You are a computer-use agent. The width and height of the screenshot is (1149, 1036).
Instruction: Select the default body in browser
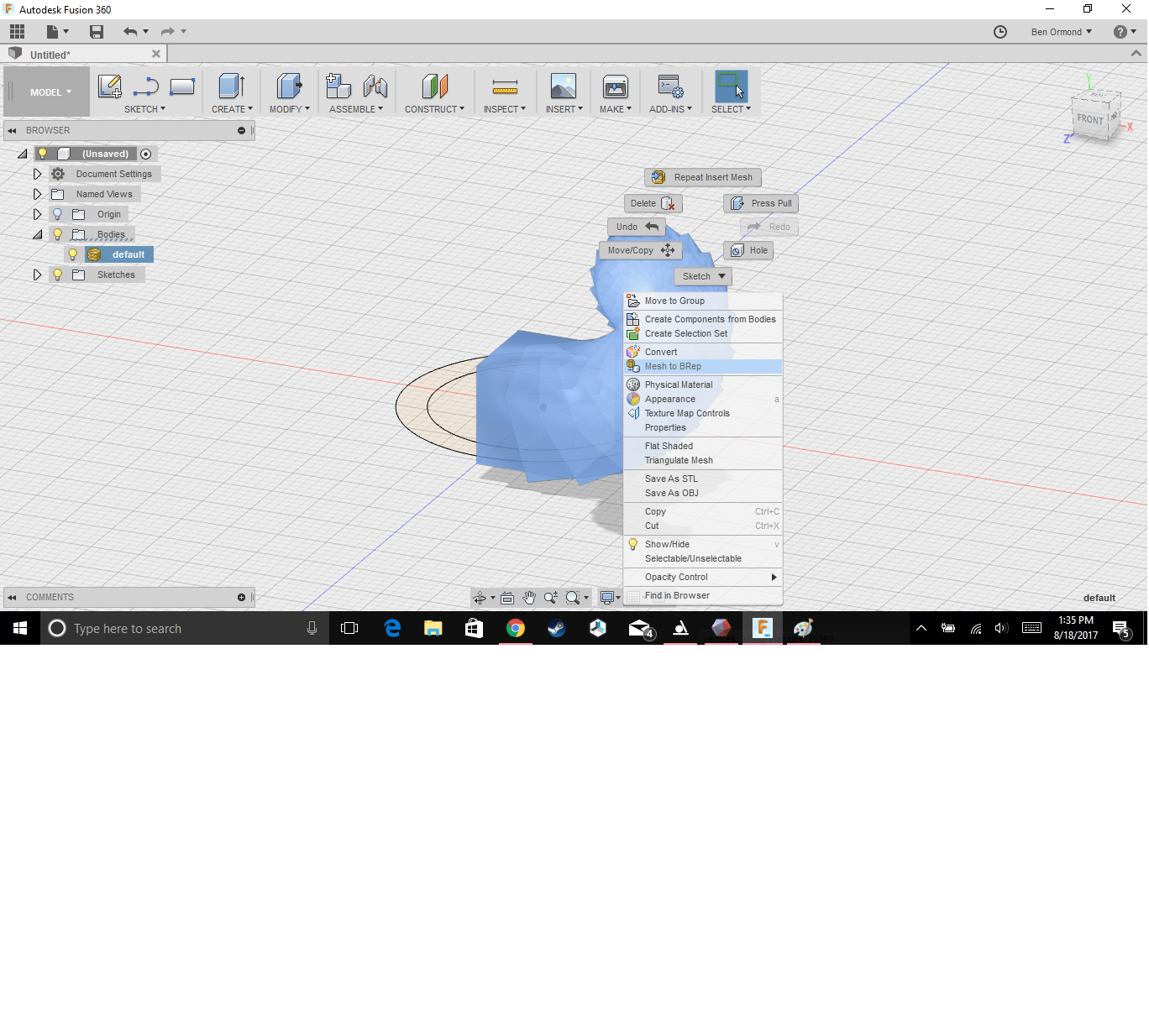[x=119, y=254]
